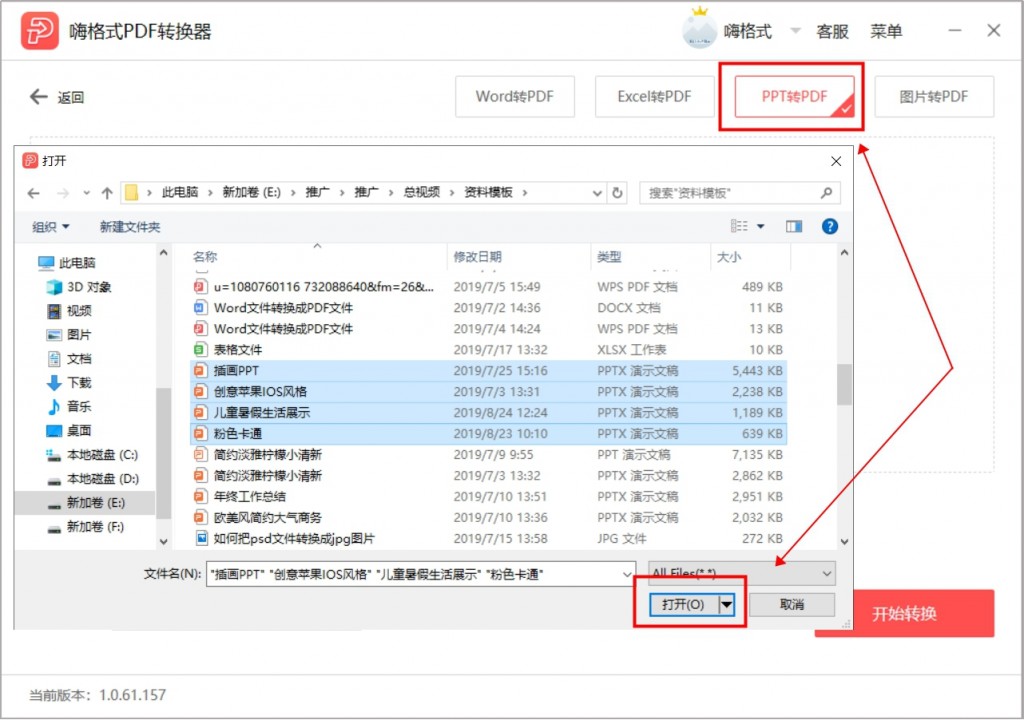The image size is (1024, 720).
Task: Select 音乐 folder in the sidebar
Action: 69,406
